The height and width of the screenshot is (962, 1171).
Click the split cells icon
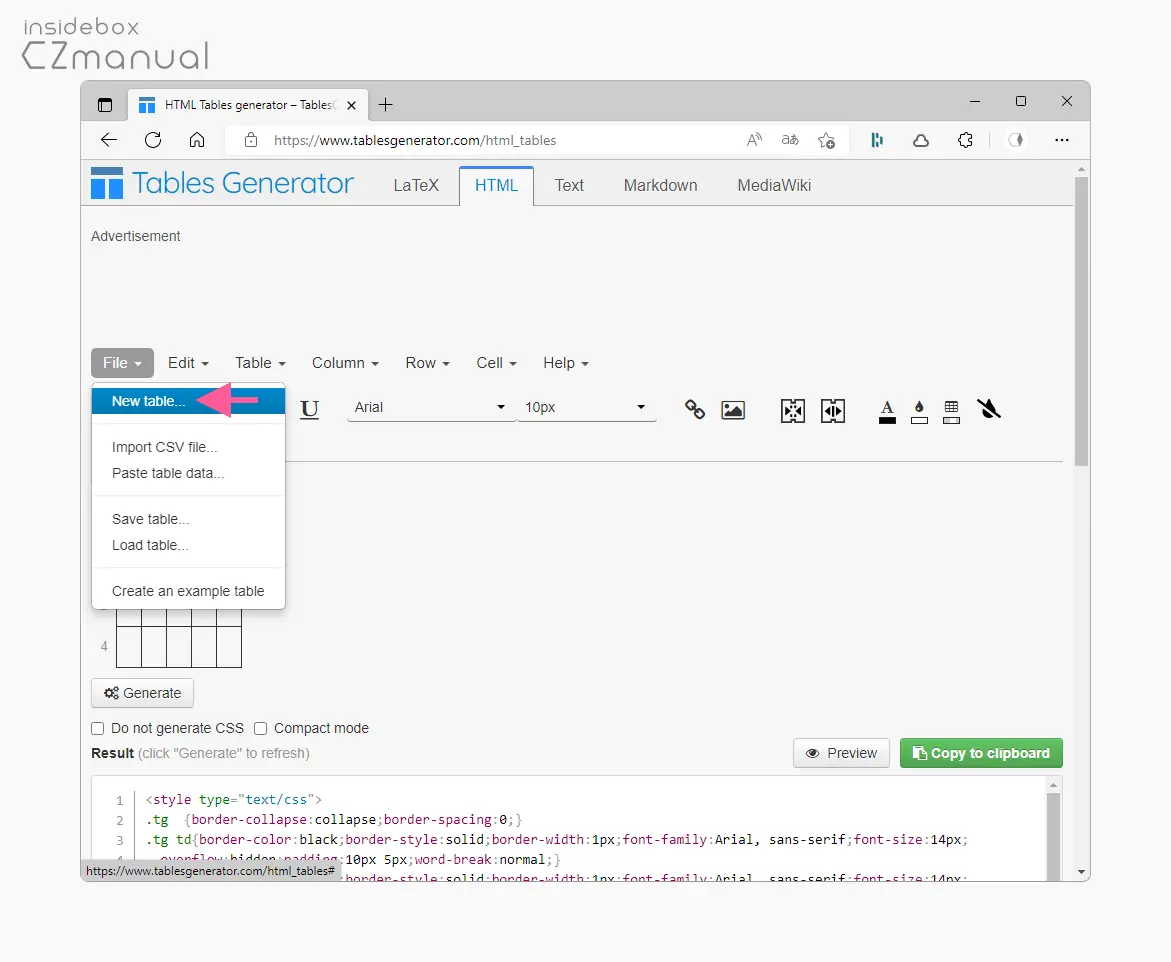tap(833, 411)
